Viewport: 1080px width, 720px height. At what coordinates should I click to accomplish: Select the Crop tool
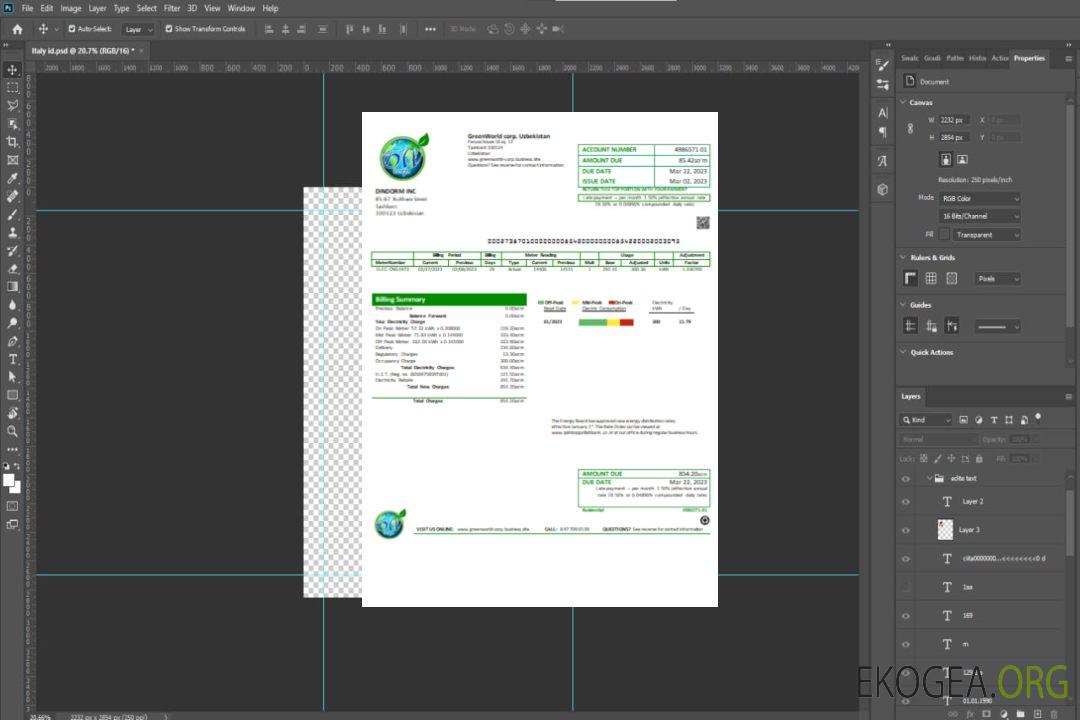coord(12,142)
